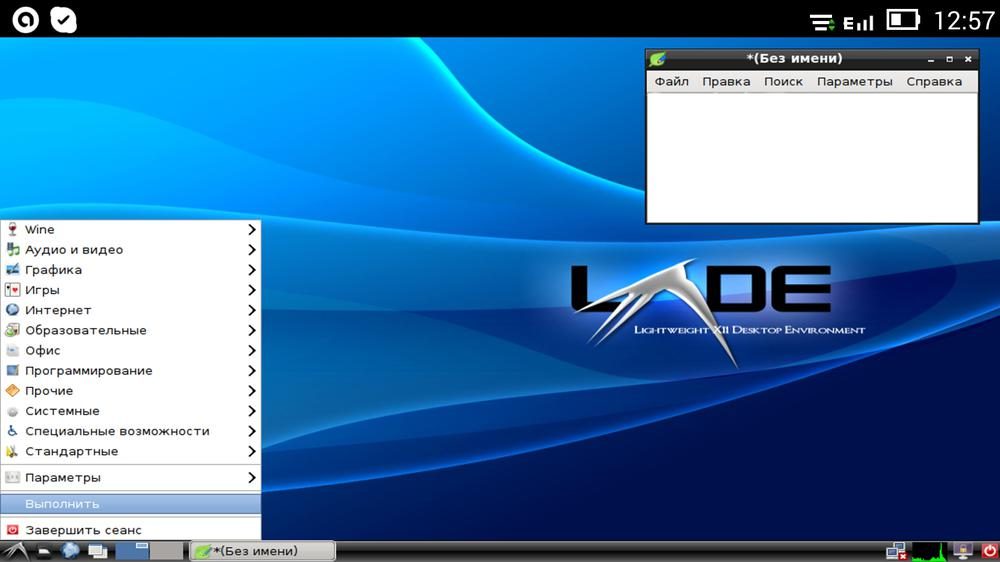Launch the web browser globe icon
The width and height of the screenshot is (1000, 562).
(71, 551)
